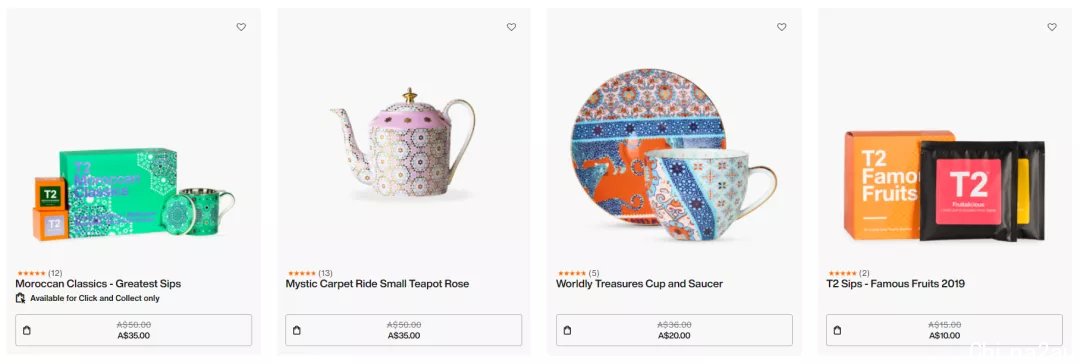This screenshot has height=364, width=1080.
Task: Toggle heart on T2 Sips Famous Fruits
Action: (x=1052, y=27)
